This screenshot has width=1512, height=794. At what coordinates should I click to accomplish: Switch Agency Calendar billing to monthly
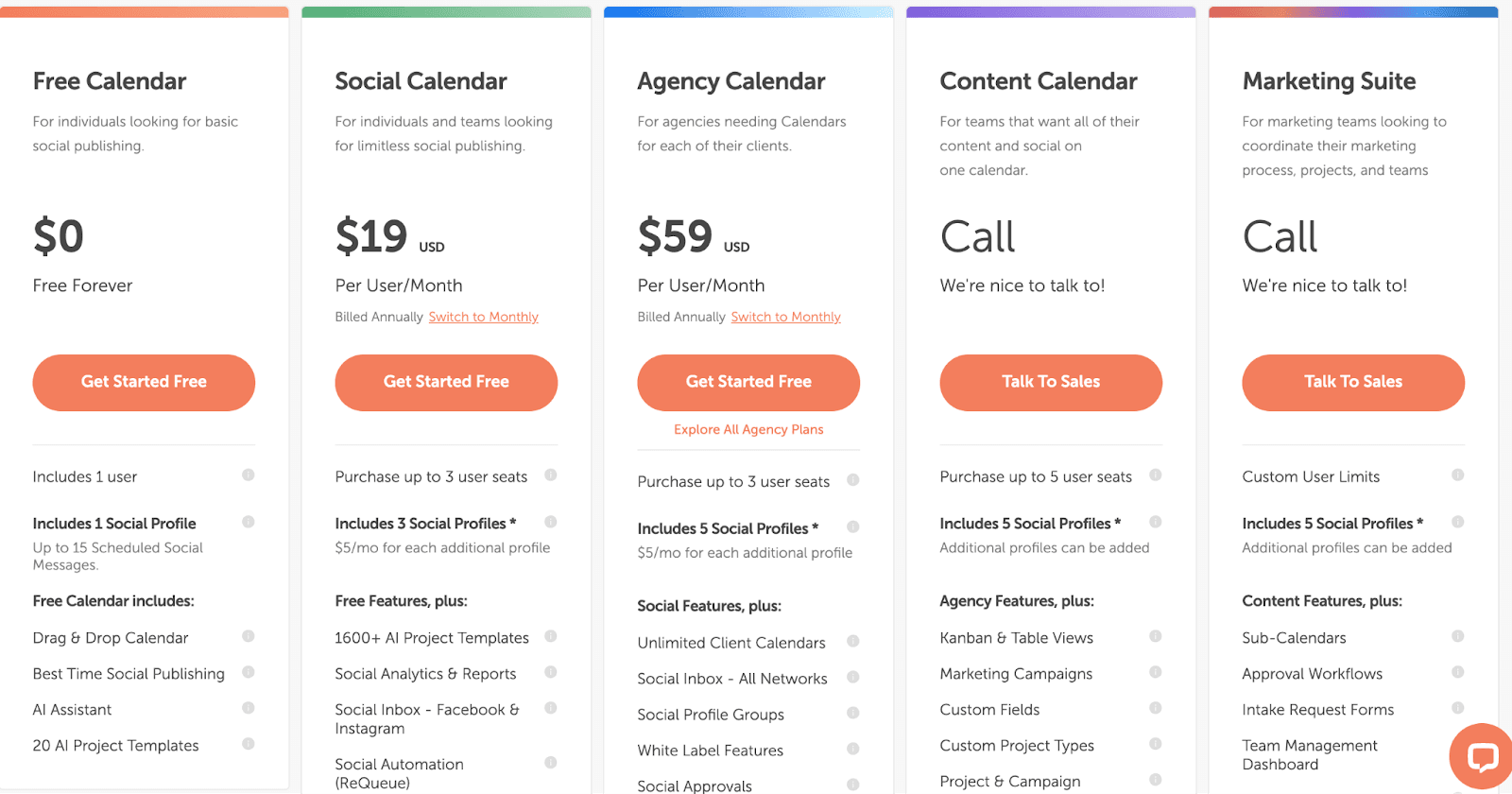pos(785,317)
